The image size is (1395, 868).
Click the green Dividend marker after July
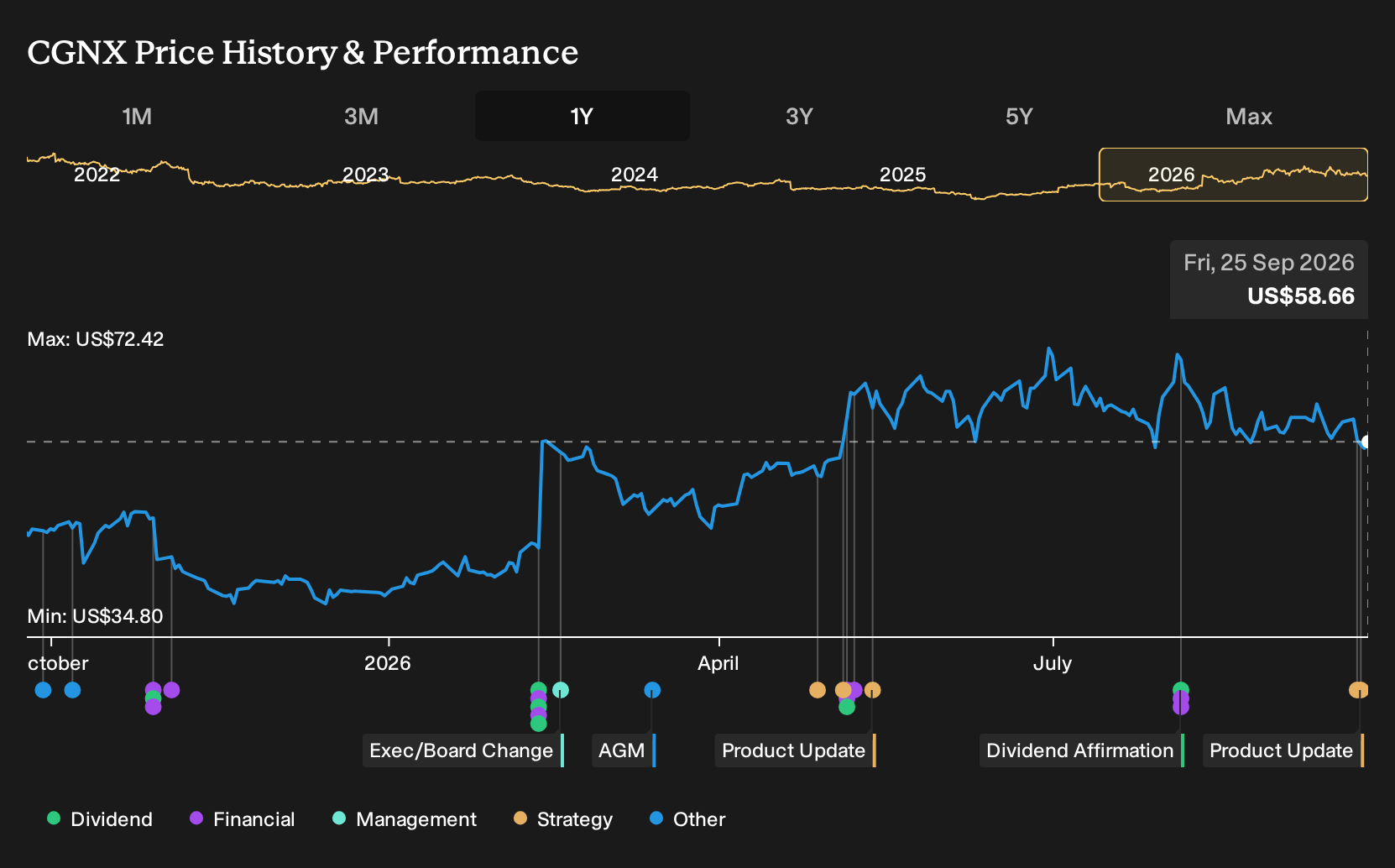tap(1181, 690)
